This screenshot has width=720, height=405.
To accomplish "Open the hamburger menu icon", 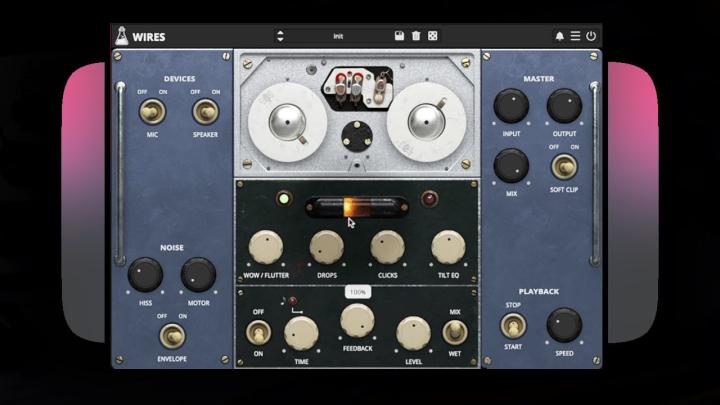I will [x=575, y=36].
